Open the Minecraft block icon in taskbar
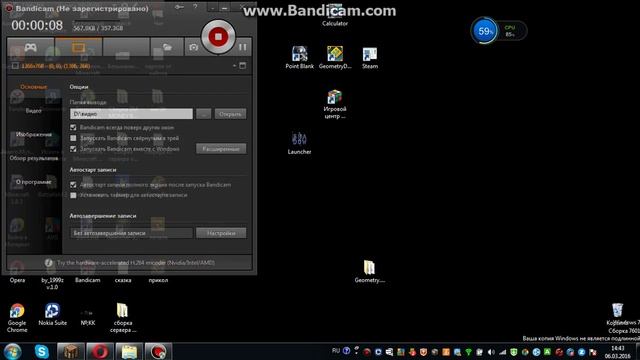 [x=71, y=351]
